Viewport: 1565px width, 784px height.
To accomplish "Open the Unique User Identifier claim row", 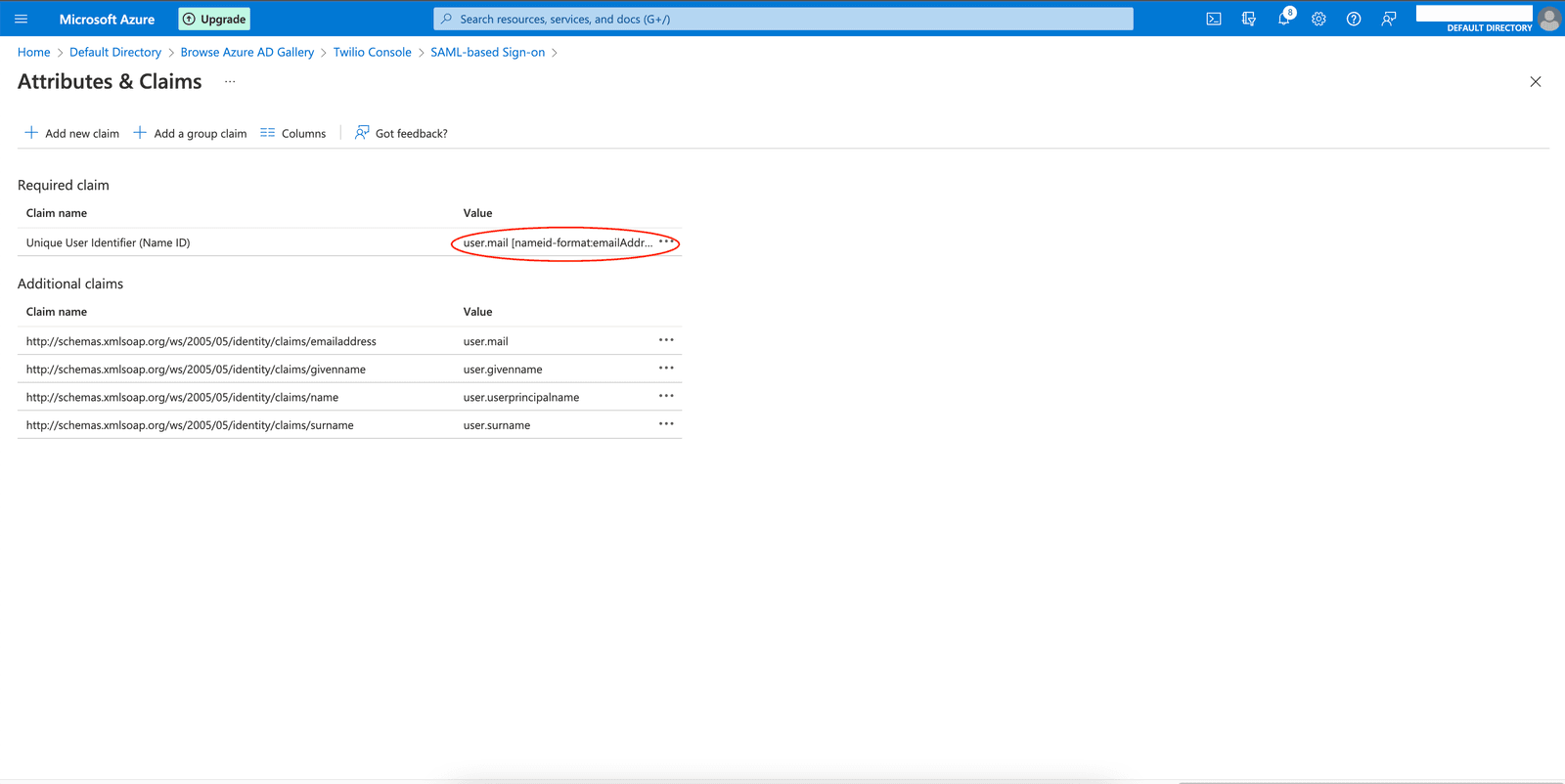I will tap(108, 242).
